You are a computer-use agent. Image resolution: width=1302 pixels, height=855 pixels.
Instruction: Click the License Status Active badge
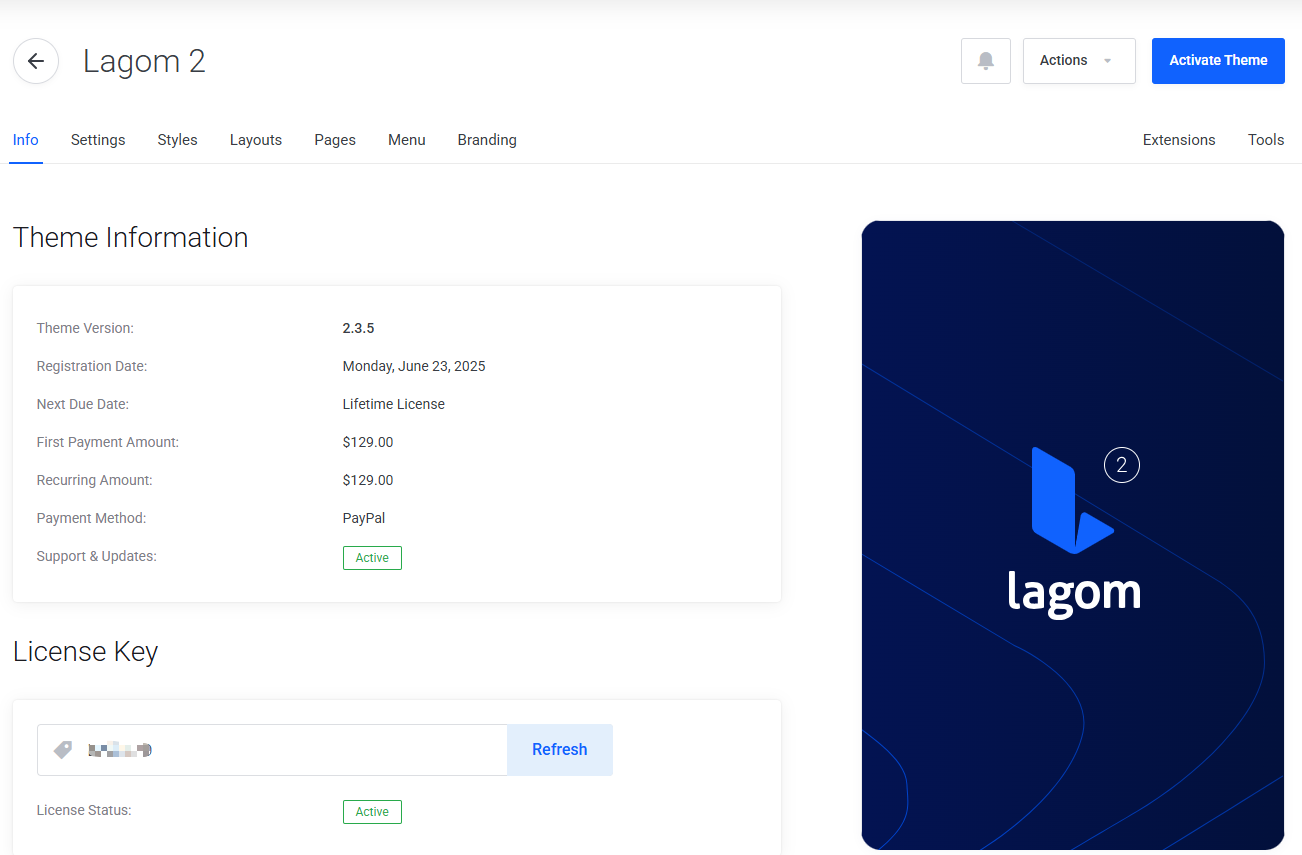tap(372, 812)
